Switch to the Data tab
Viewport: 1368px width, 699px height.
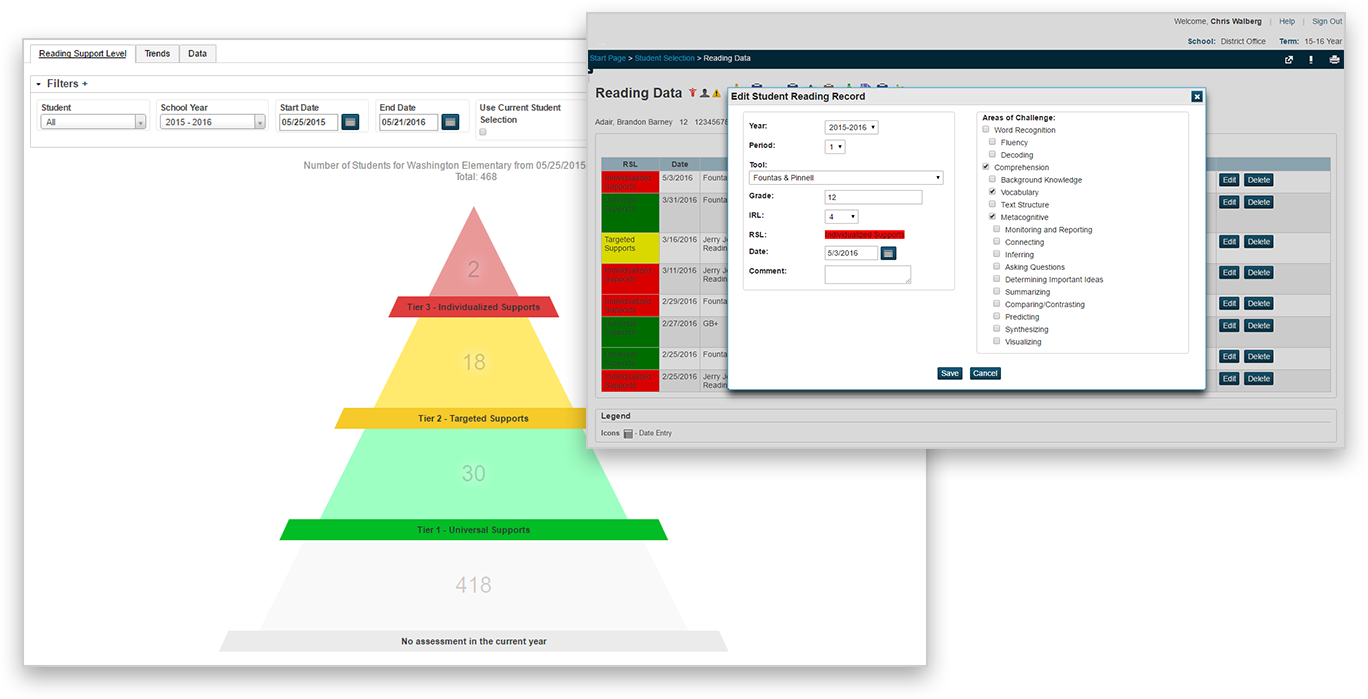tap(198, 54)
